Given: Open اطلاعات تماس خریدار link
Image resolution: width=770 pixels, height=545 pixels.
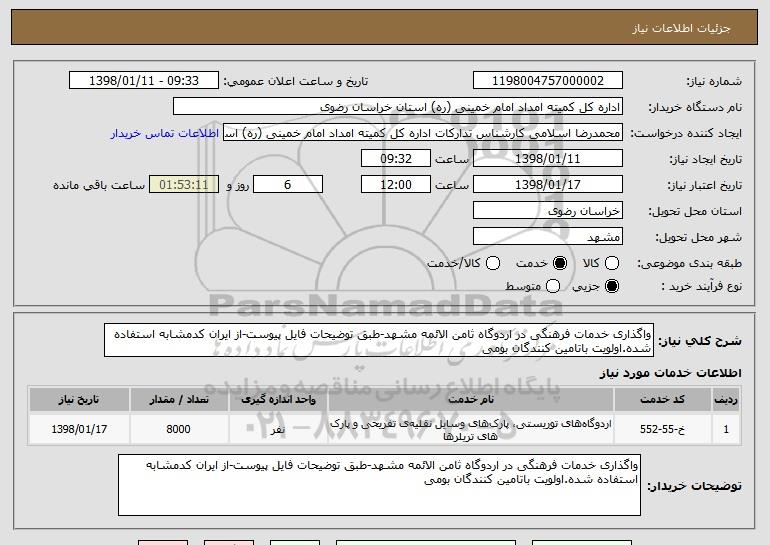Looking at the screenshot, I should point(165,133).
